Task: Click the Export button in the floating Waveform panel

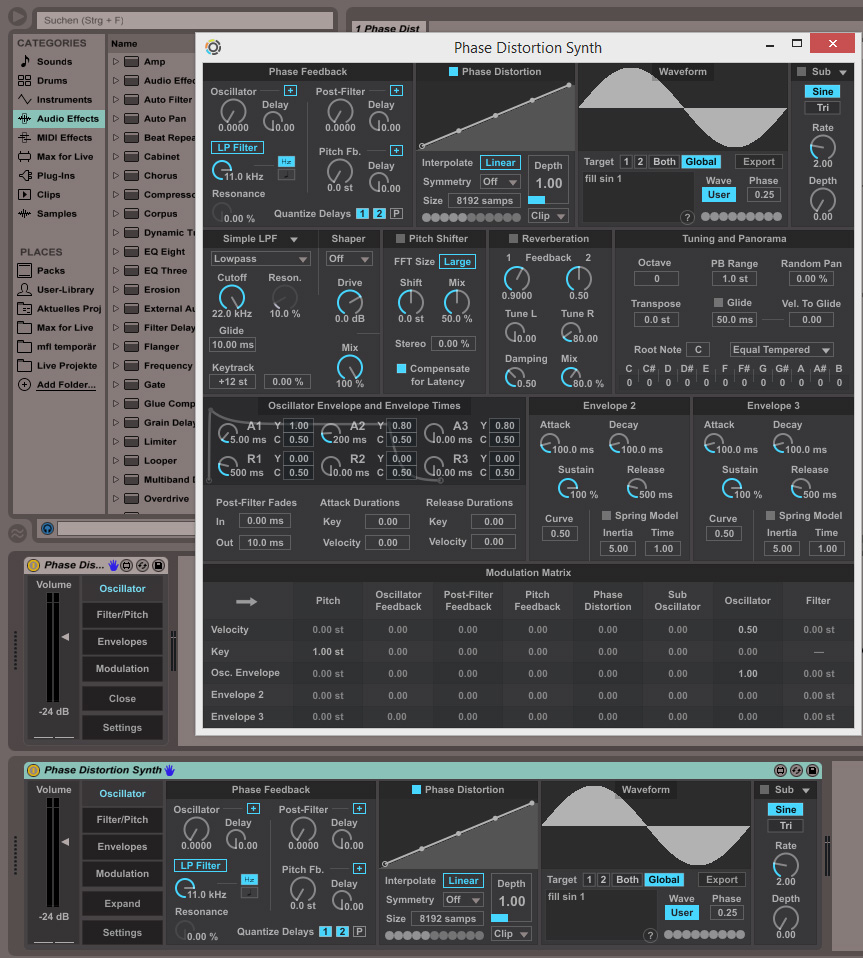Action: tap(760, 161)
